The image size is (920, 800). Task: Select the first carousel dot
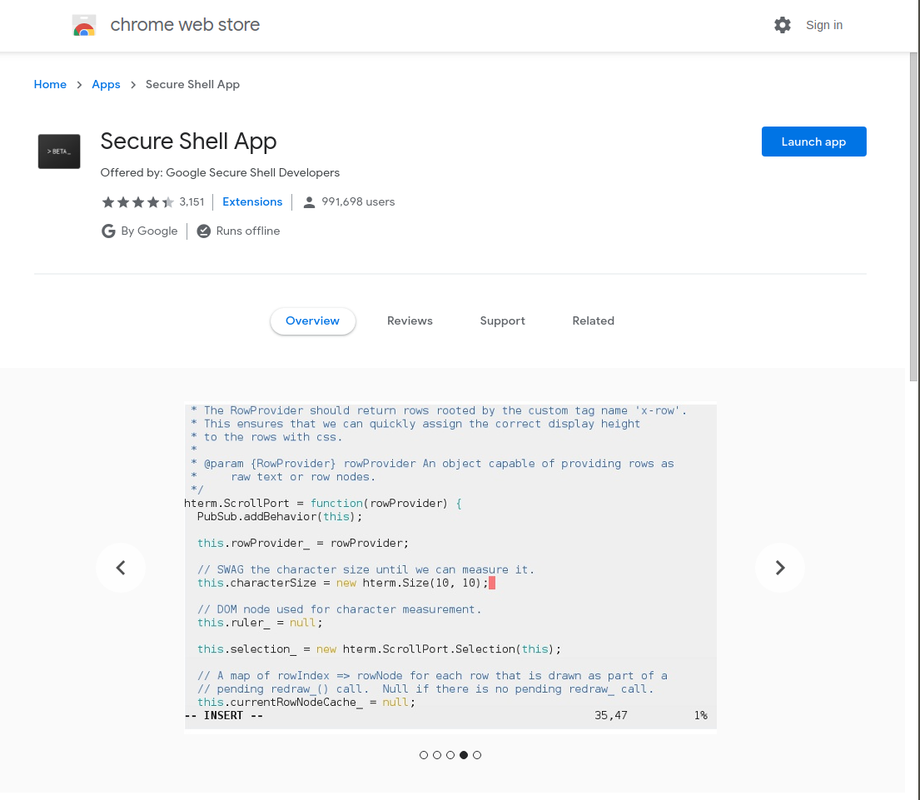click(424, 755)
